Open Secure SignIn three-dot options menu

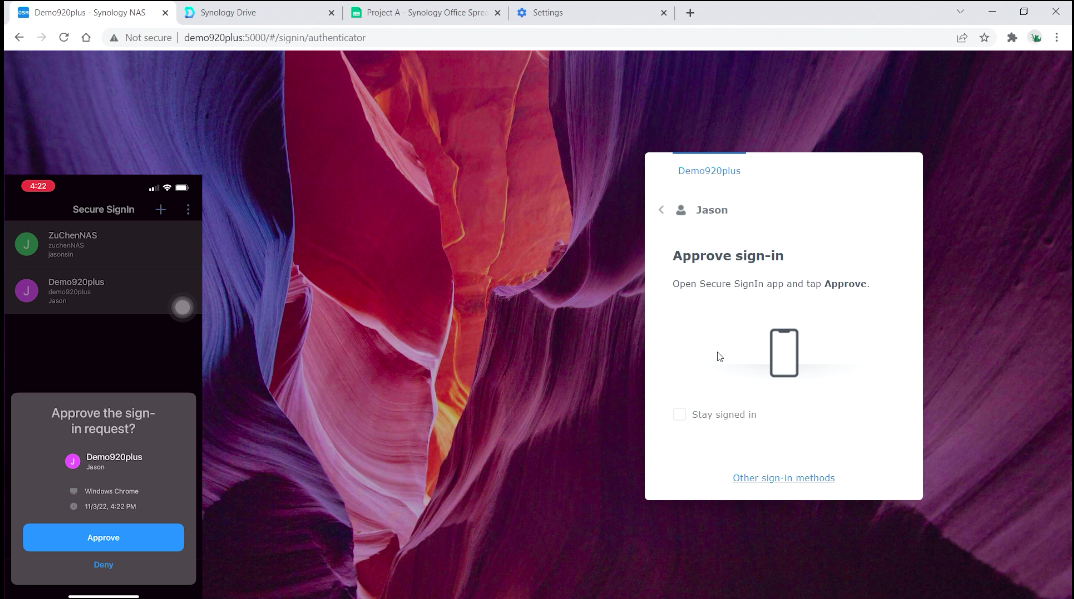point(188,209)
